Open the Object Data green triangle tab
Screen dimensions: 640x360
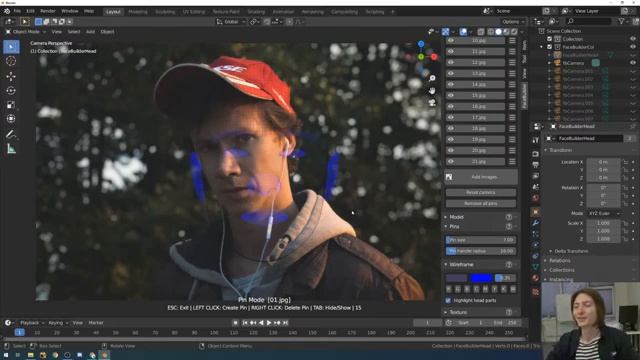tap(536, 267)
